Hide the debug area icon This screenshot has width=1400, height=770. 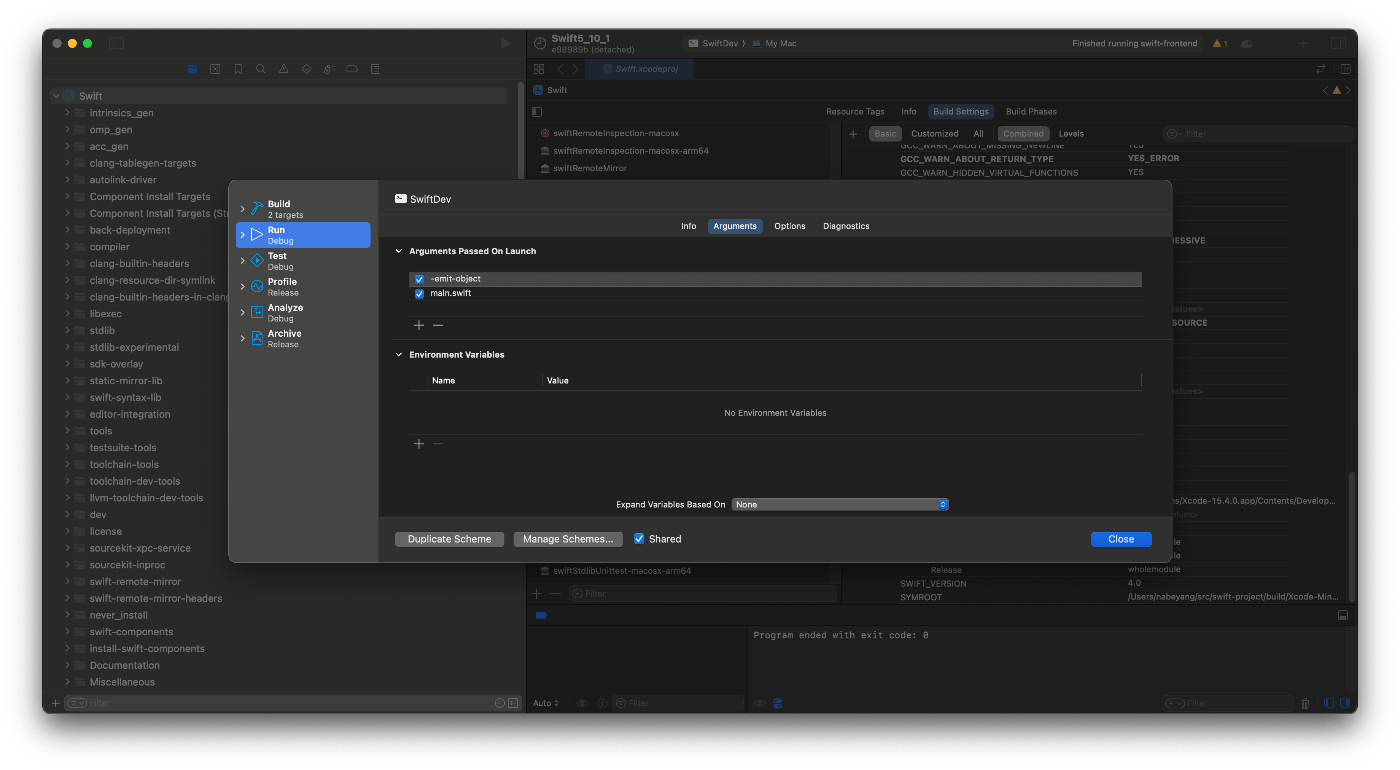point(1343,615)
